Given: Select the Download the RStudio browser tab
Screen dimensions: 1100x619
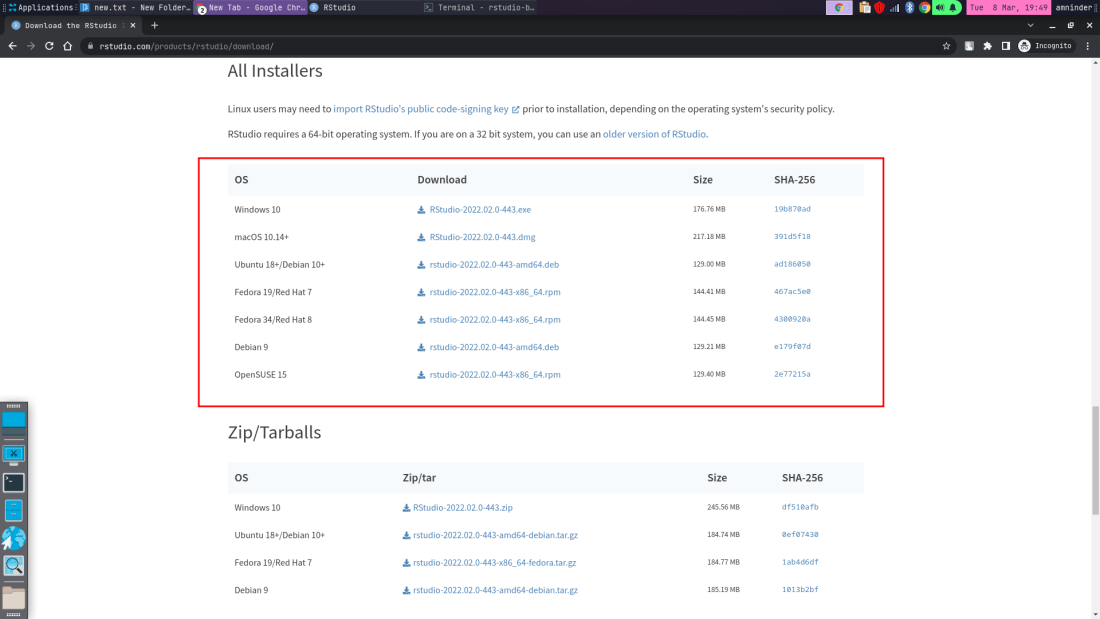Looking at the screenshot, I should pos(73,25).
